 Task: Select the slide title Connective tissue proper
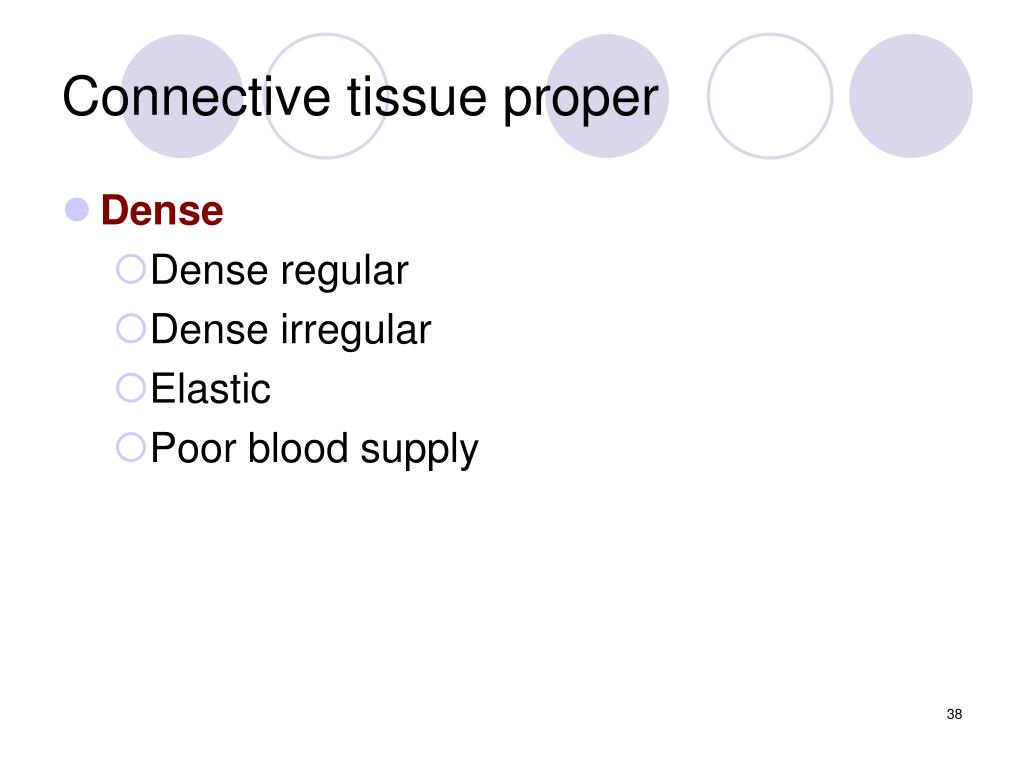(360, 98)
